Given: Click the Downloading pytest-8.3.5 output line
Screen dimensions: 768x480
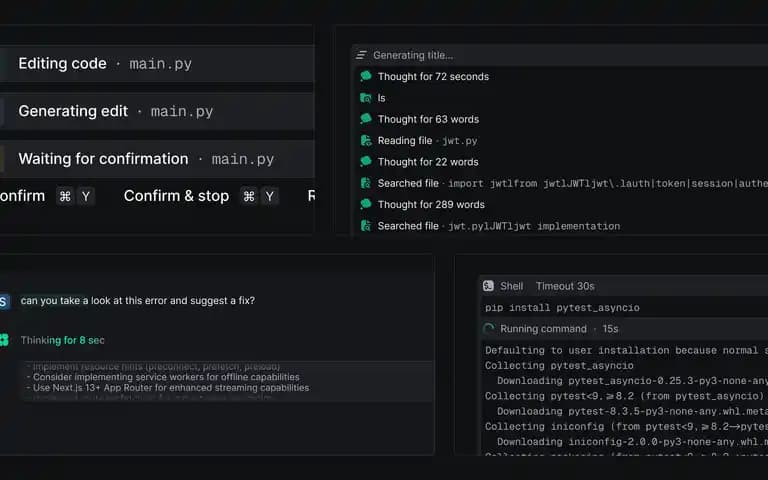Looking at the screenshot, I should point(632,411).
